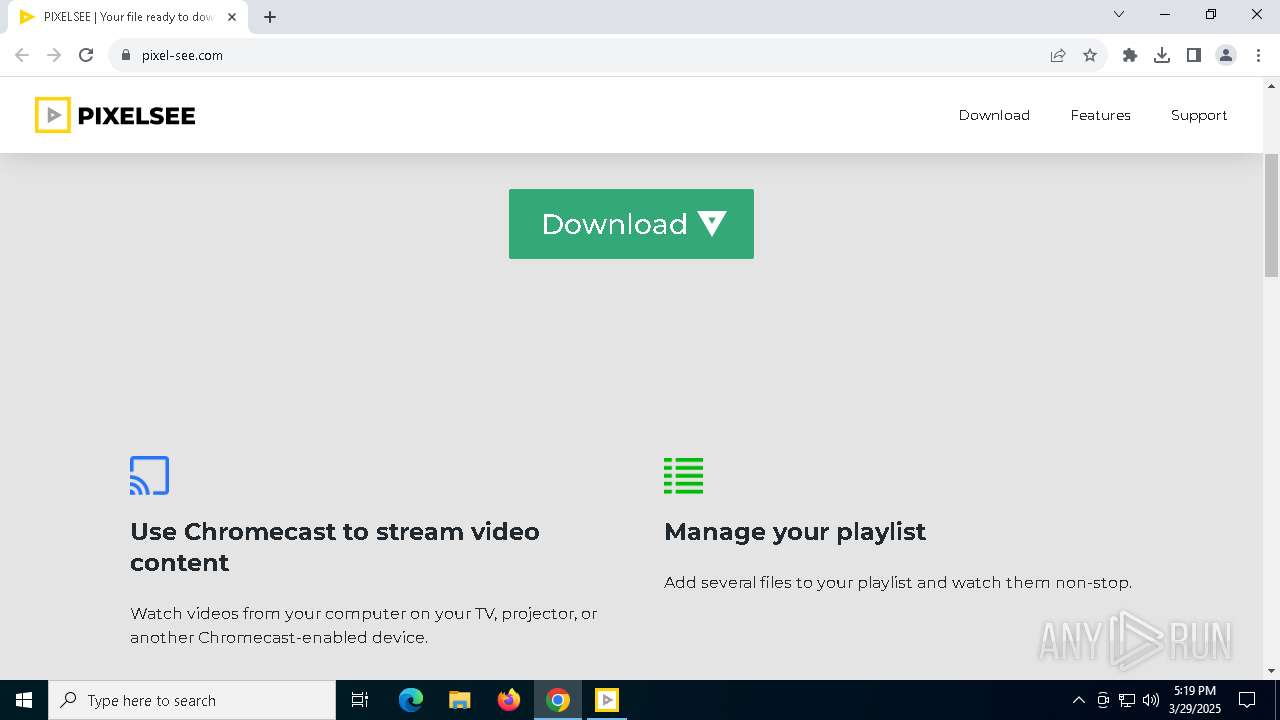The height and width of the screenshot is (720, 1280).
Task: Switch to Chrome on taskbar
Action: 558,700
